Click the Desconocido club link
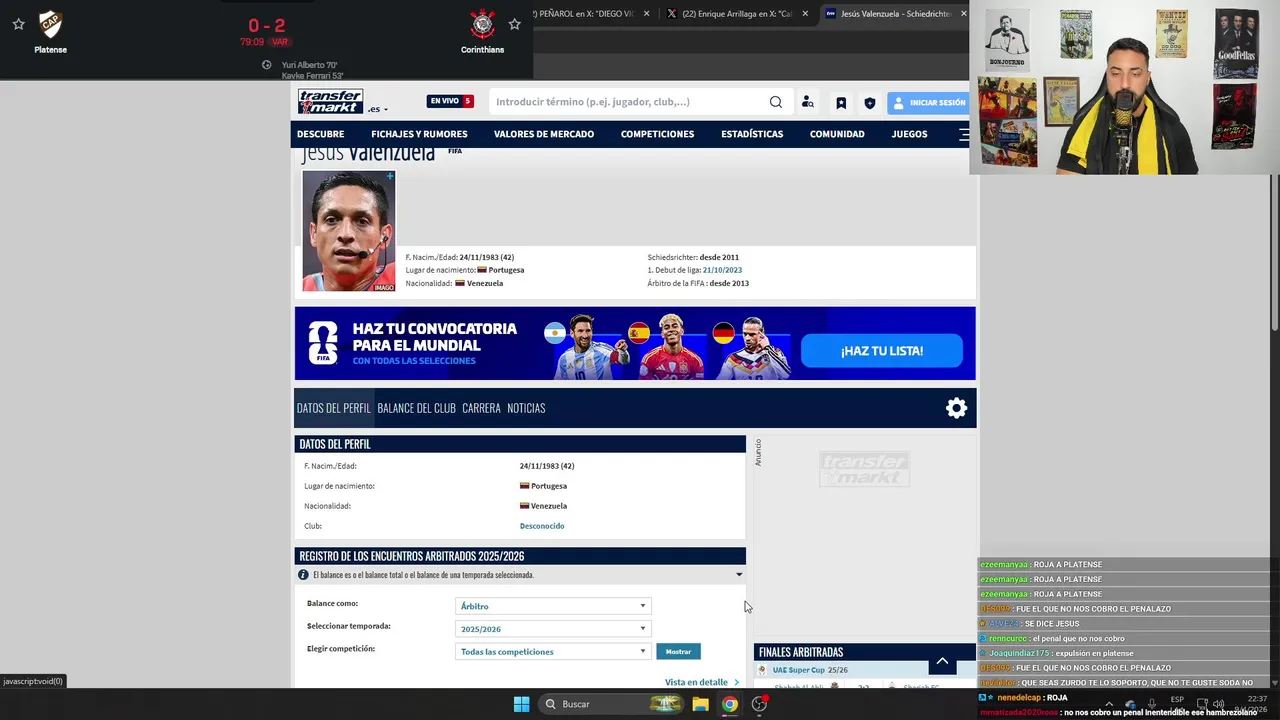 (x=542, y=526)
